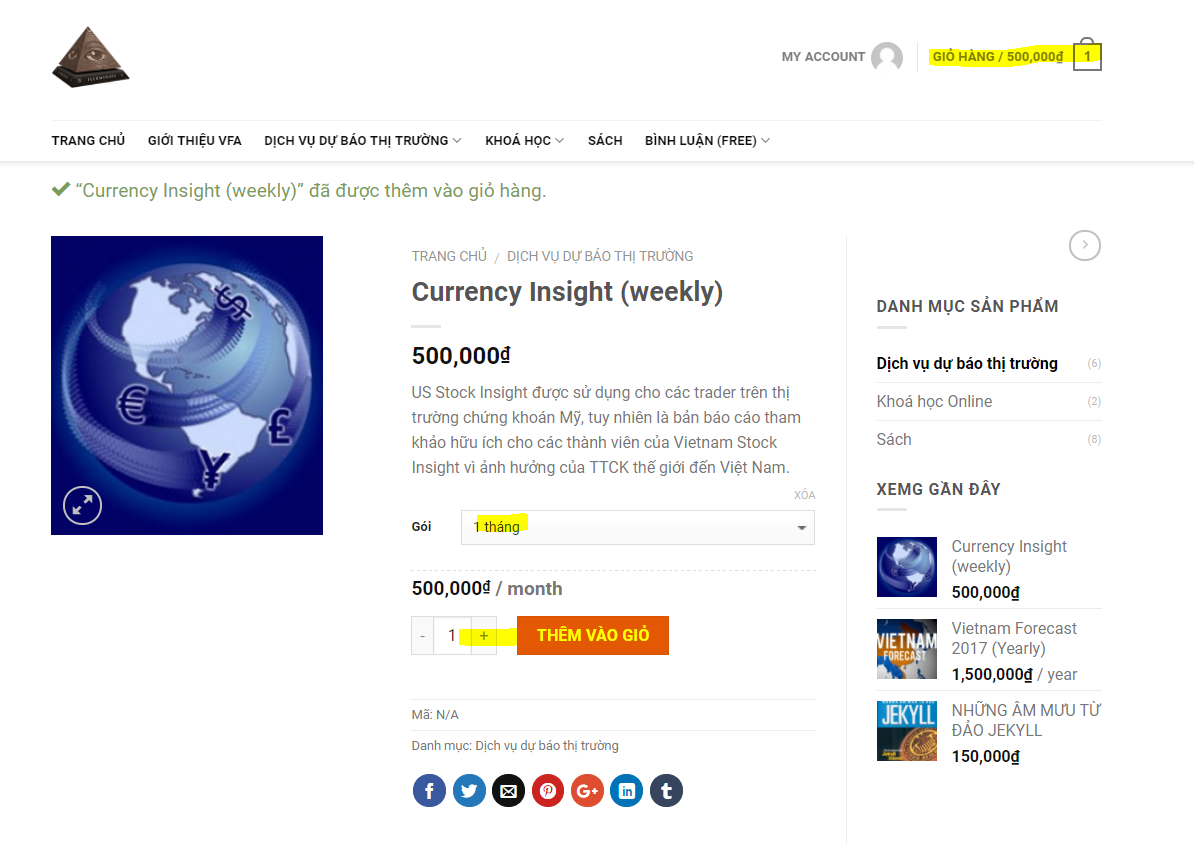Open the Sách menu item

click(x=605, y=141)
